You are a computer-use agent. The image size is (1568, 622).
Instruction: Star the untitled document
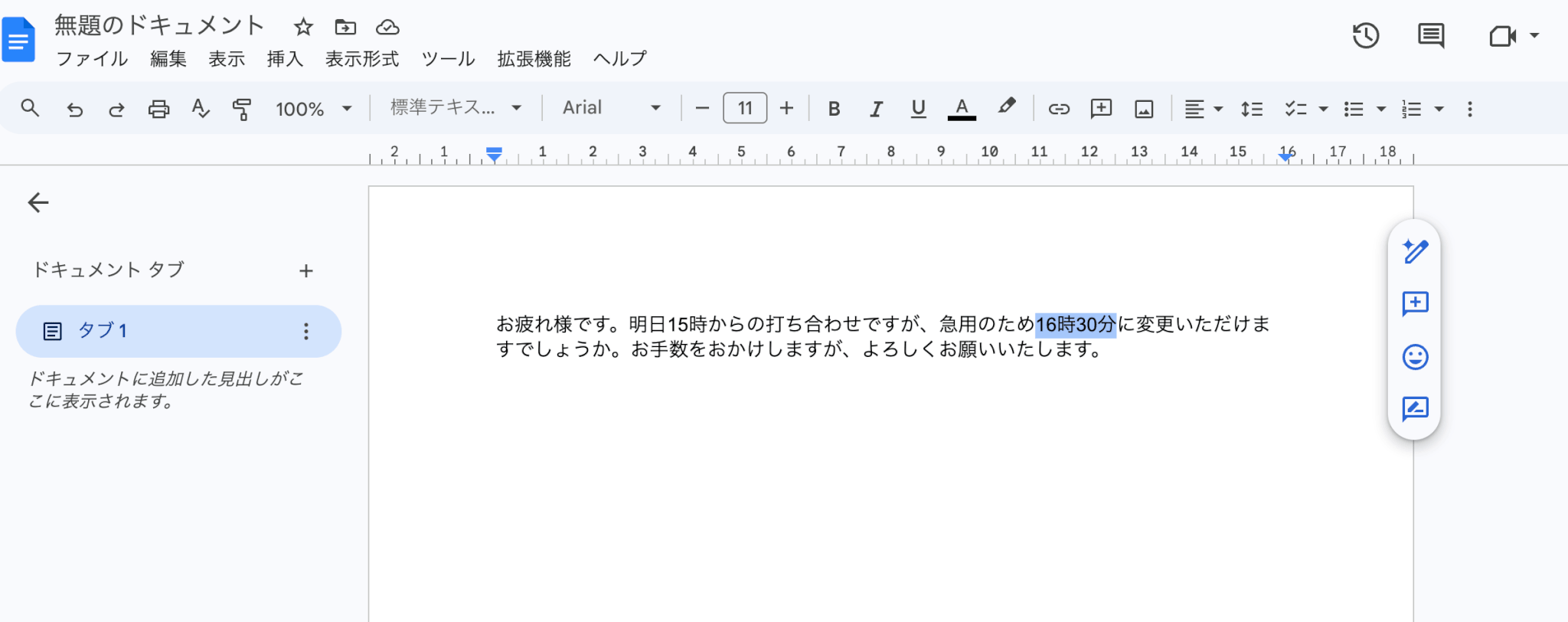click(x=303, y=28)
